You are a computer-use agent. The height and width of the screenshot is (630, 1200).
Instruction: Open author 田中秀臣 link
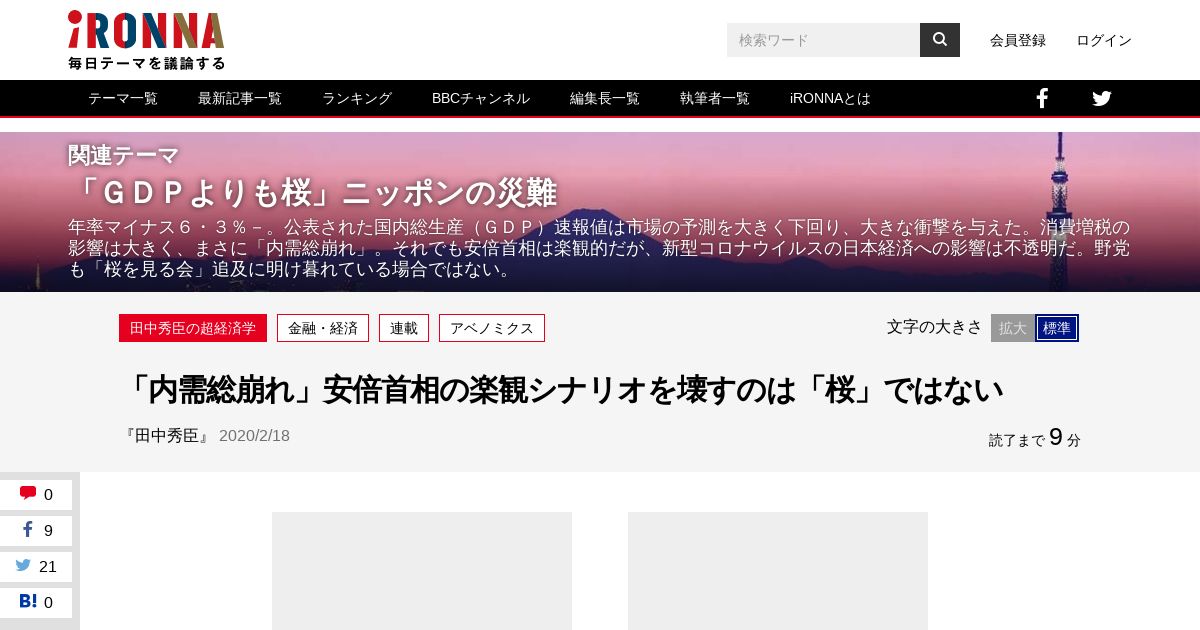pyautogui.click(x=168, y=436)
